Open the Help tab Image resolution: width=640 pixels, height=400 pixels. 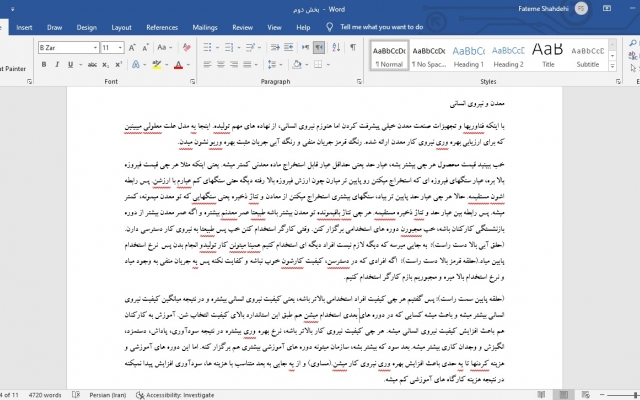coord(303,27)
